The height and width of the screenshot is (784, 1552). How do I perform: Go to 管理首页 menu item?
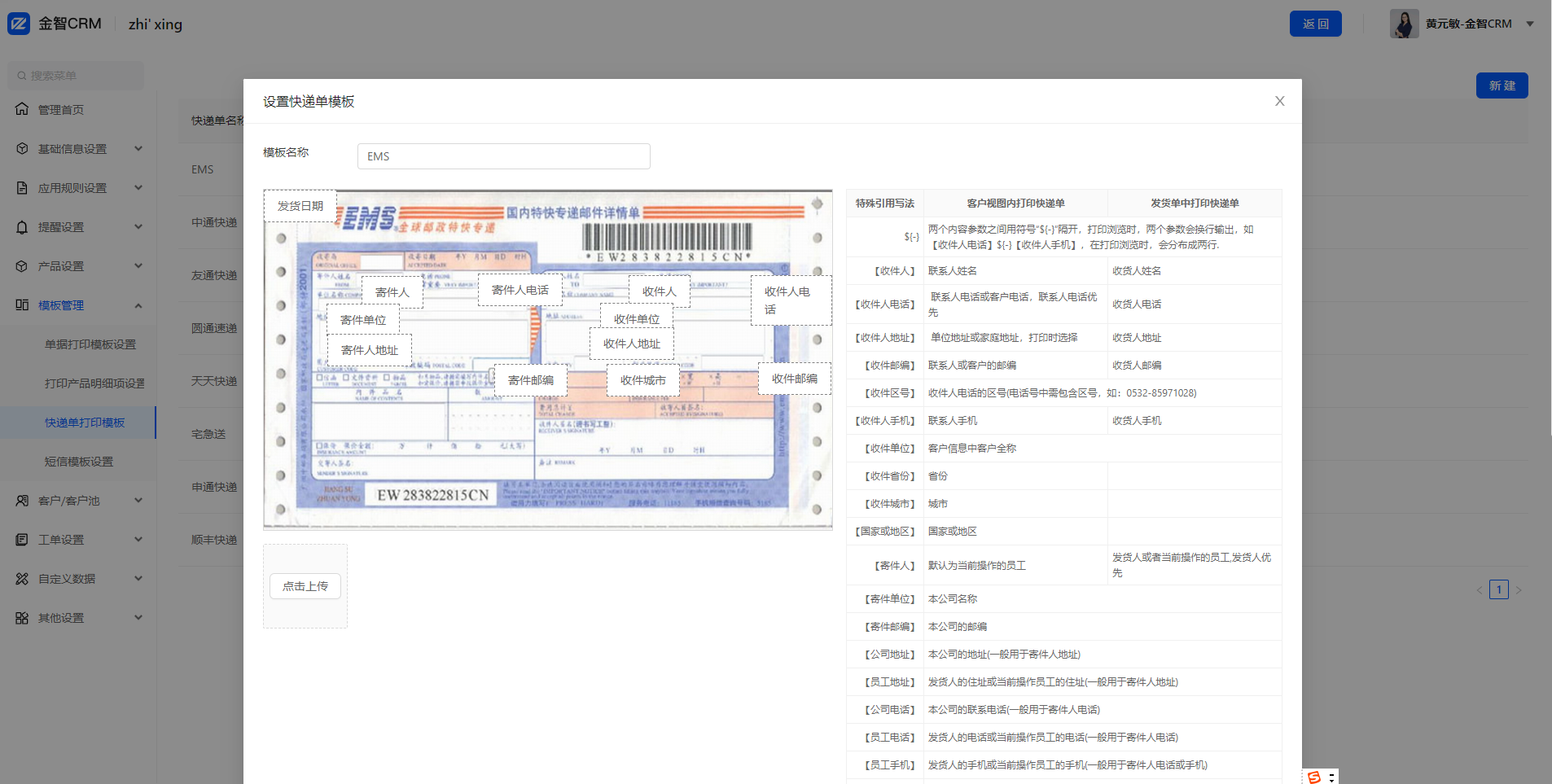click(x=78, y=109)
